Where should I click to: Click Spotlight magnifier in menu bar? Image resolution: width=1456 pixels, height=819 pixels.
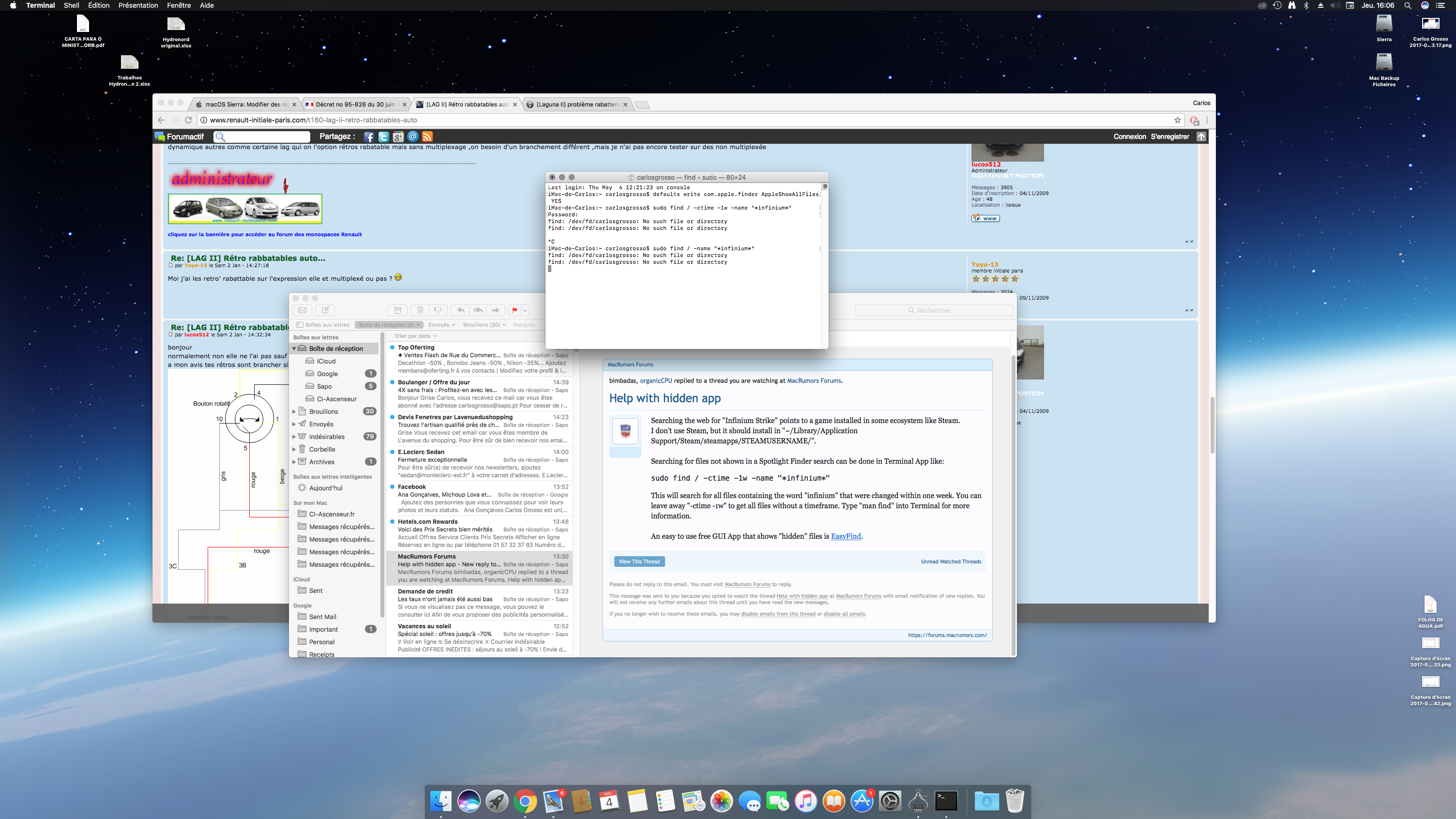coord(1408,5)
